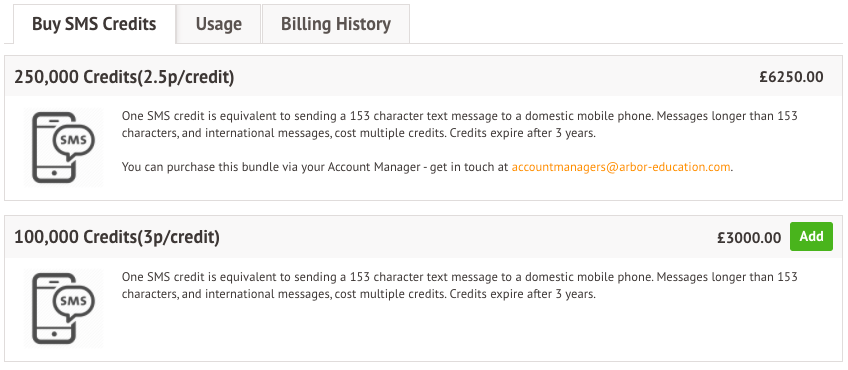Select the Buy SMS Credits tab

[x=94, y=24]
